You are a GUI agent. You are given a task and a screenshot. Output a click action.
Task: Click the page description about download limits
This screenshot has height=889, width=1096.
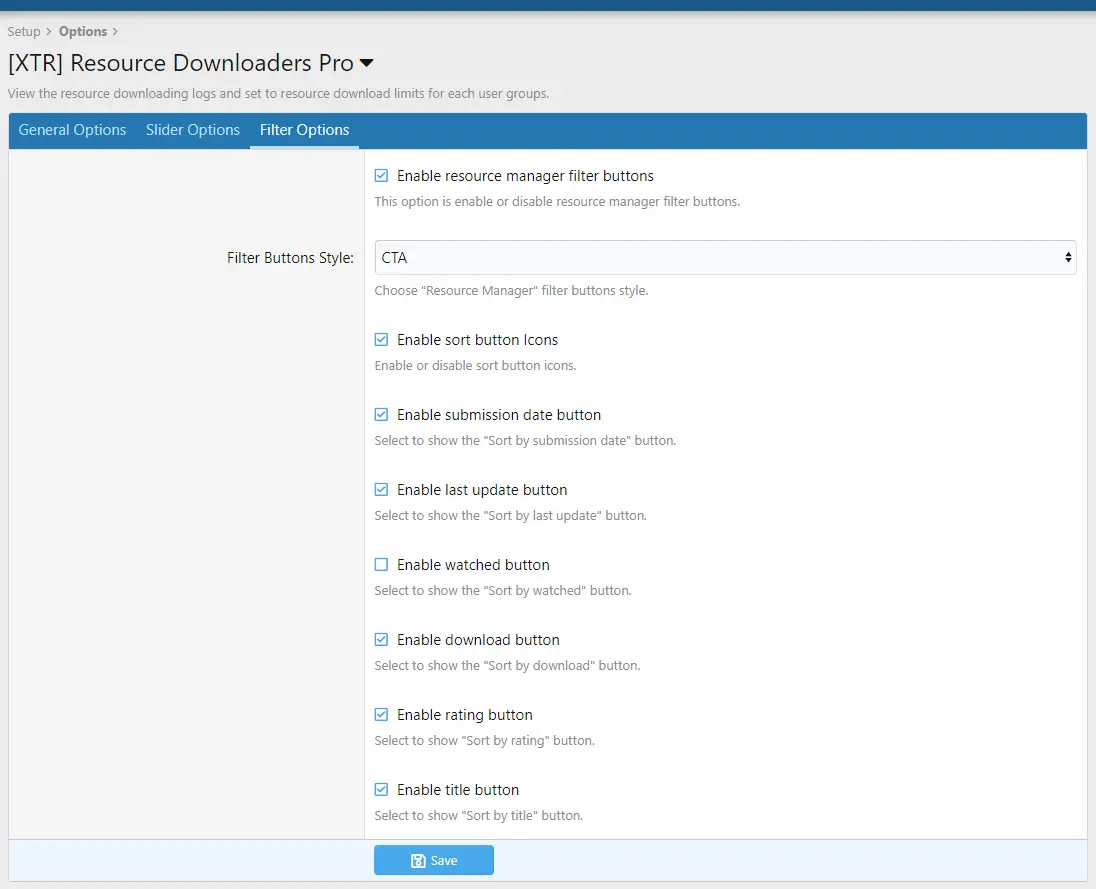(x=278, y=94)
